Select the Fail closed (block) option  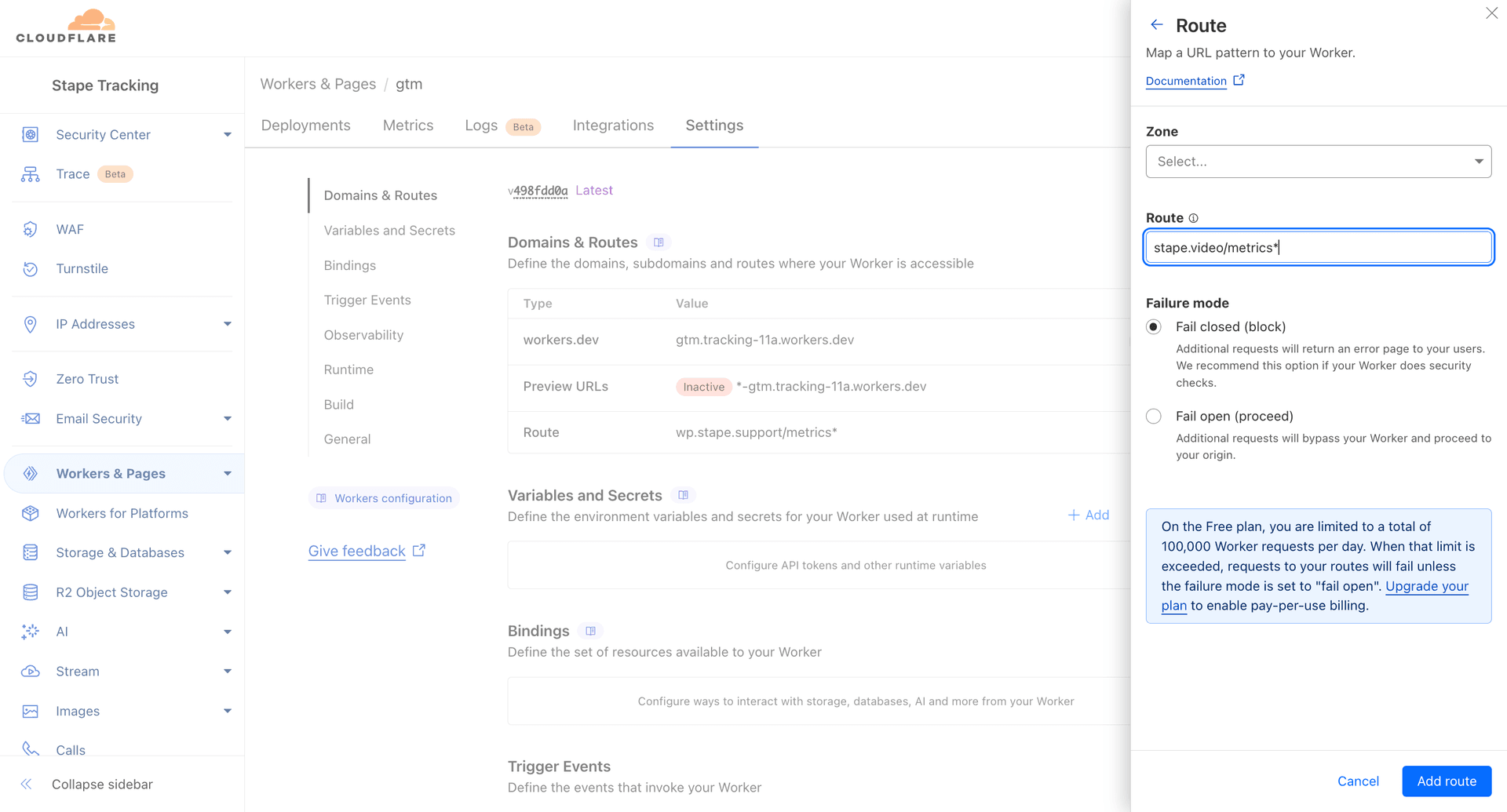pos(1153,326)
